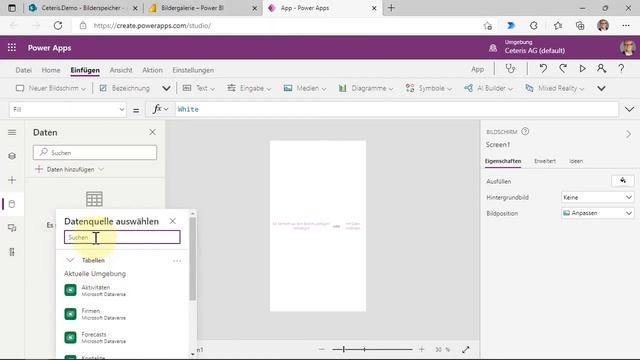Screen dimensions: 640x360
Task: Expand the properties pane chevron
Action: point(629,134)
